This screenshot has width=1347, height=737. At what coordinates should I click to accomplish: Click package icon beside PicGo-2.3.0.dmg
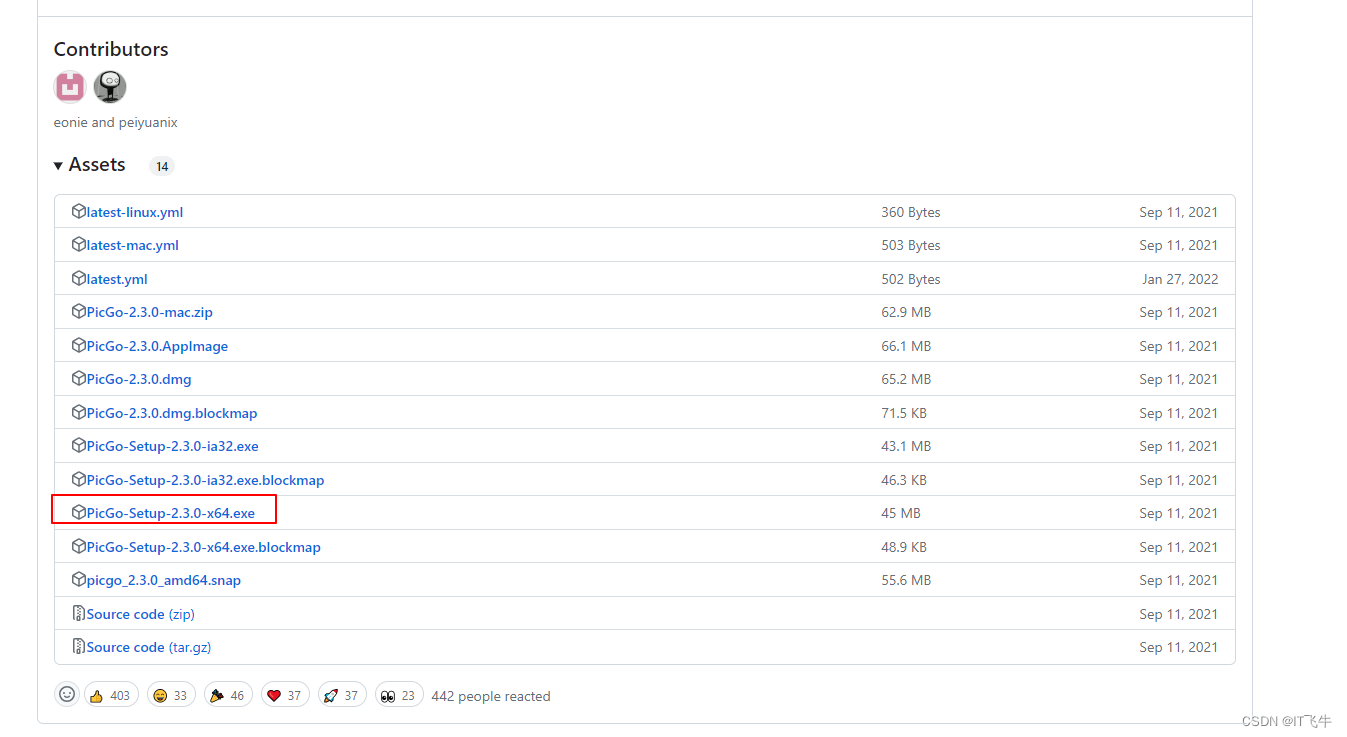point(79,379)
